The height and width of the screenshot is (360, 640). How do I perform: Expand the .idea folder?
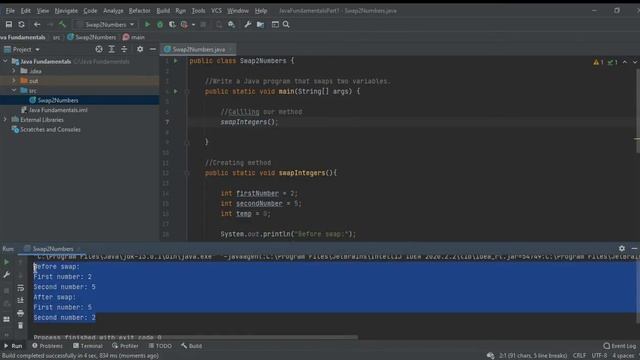(14, 71)
